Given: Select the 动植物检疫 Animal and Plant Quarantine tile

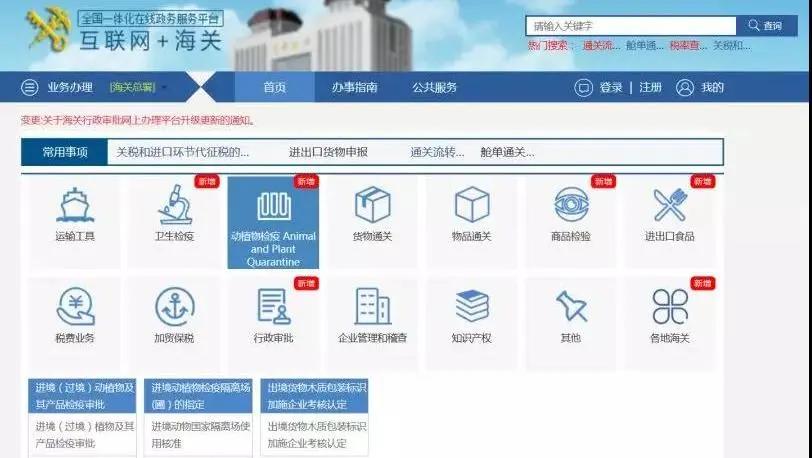Looking at the screenshot, I should pos(273,223).
